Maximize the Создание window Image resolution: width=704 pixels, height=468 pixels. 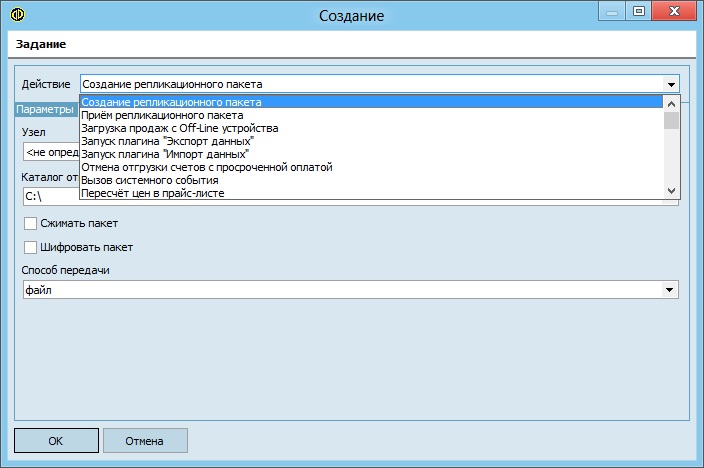click(638, 12)
